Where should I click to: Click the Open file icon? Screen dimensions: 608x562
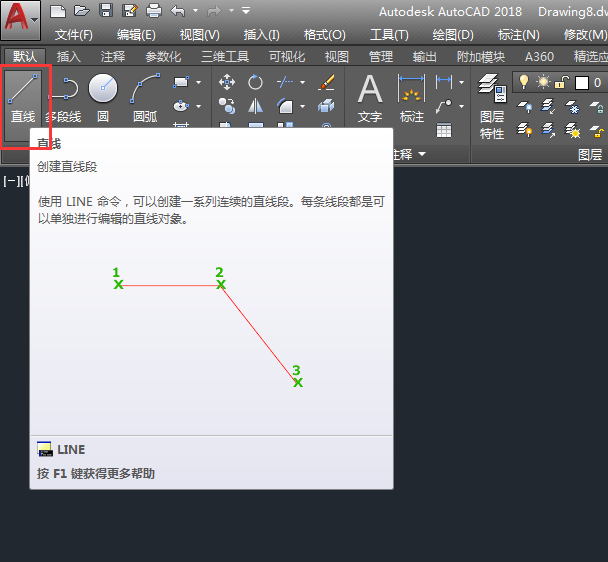click(82, 10)
